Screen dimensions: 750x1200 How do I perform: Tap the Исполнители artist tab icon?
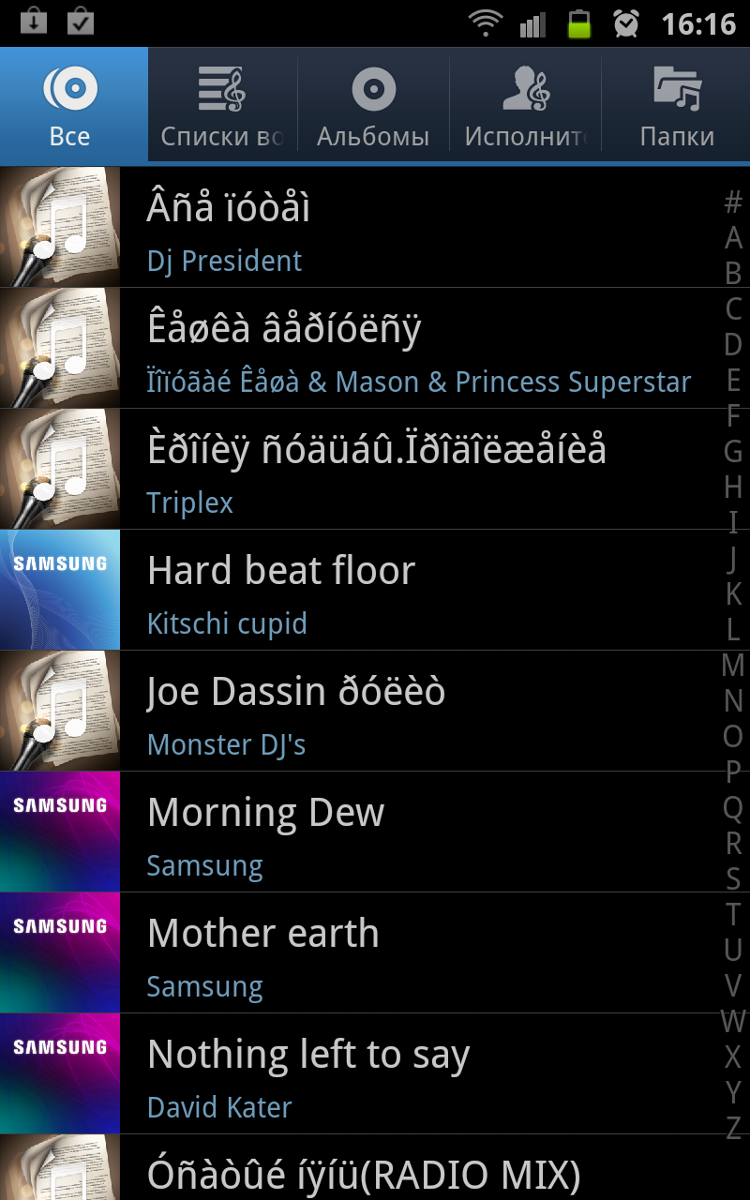tap(525, 88)
